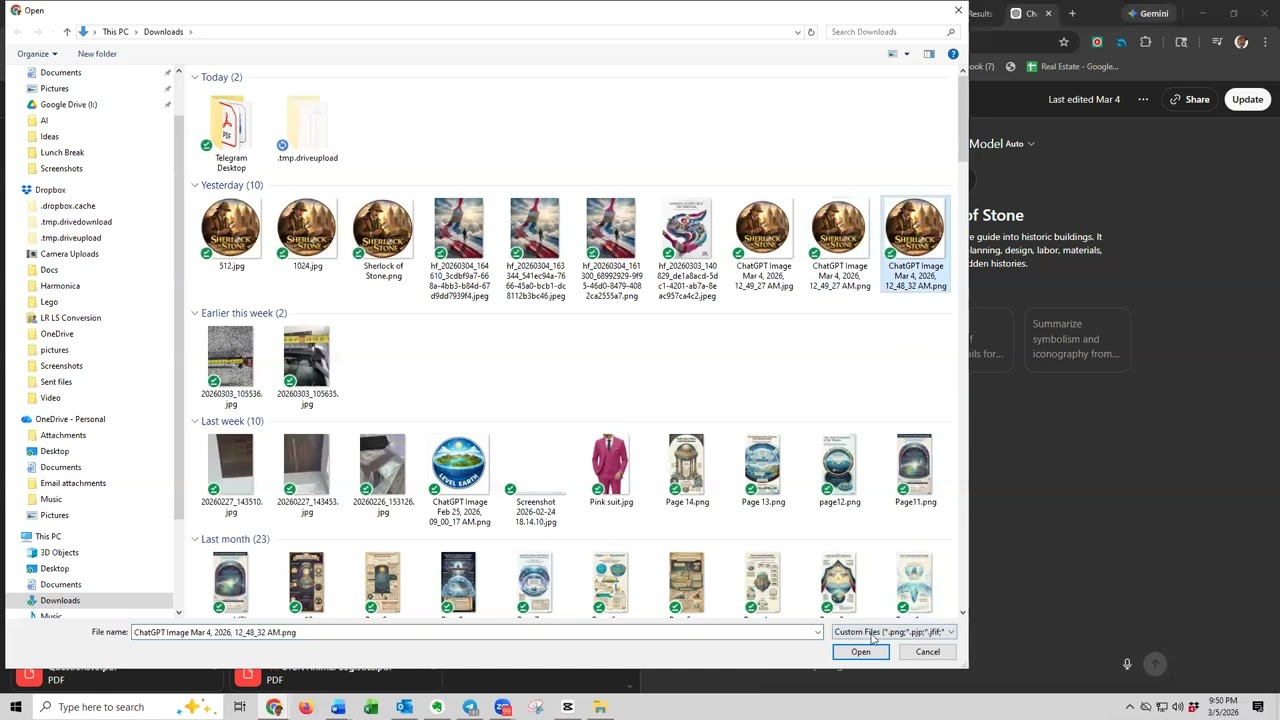The image size is (1280, 720).
Task: Open Email attachments folder in sidebar
Action: [x=73, y=483]
